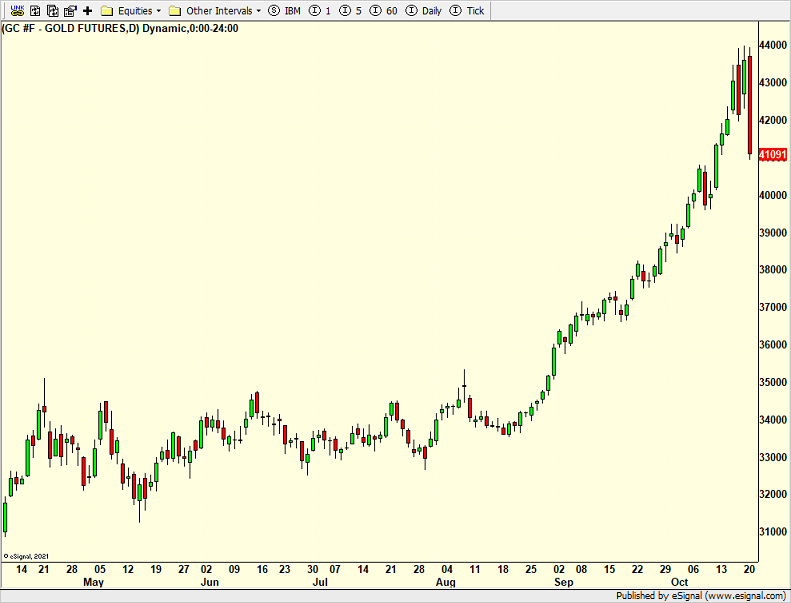Click the 40000 level on price axis
791x603 pixels.
(773, 195)
